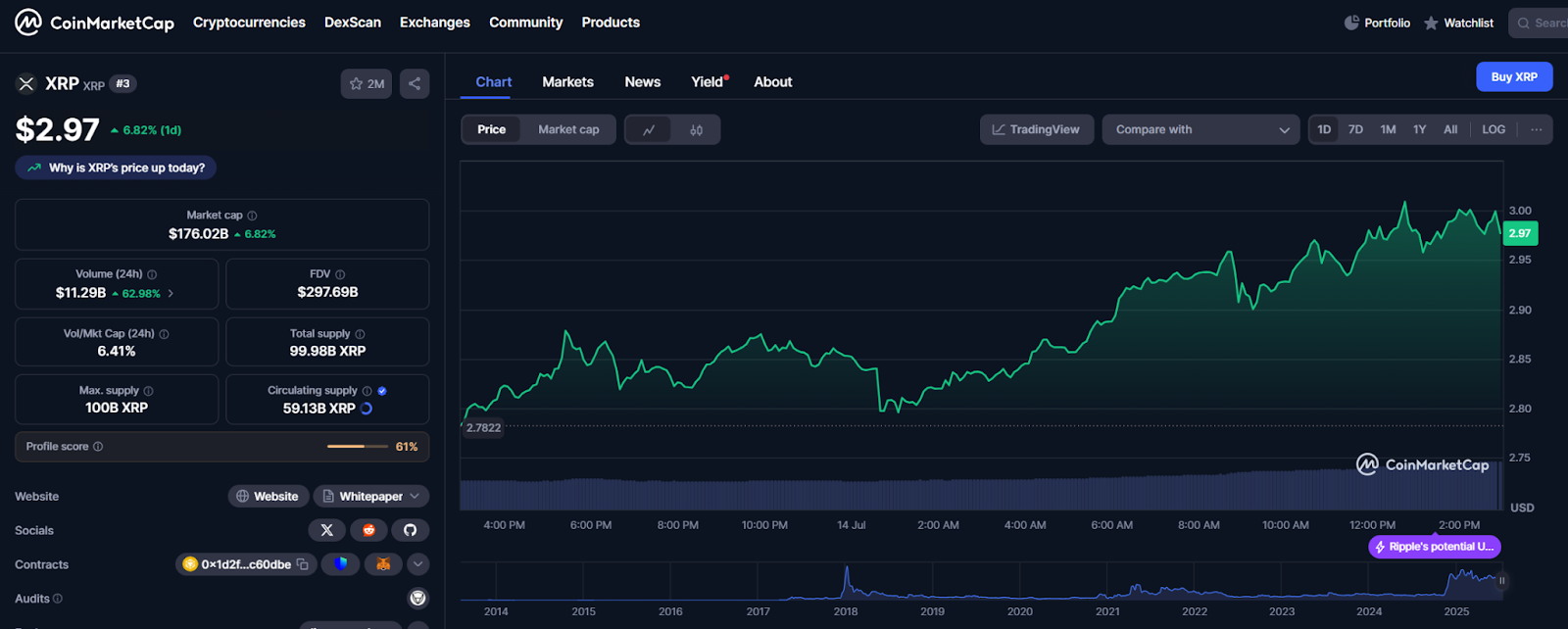
Task: Click Profile score info icon
Action: click(x=98, y=447)
